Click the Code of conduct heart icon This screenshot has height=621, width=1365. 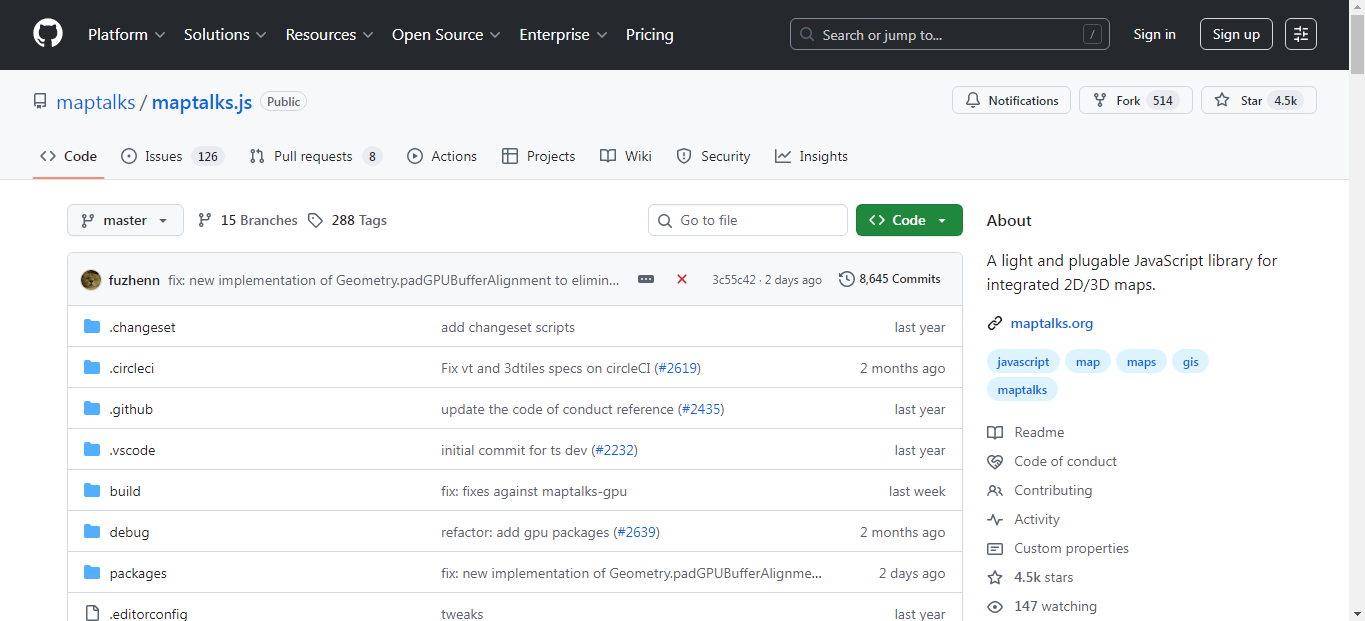[995, 461]
